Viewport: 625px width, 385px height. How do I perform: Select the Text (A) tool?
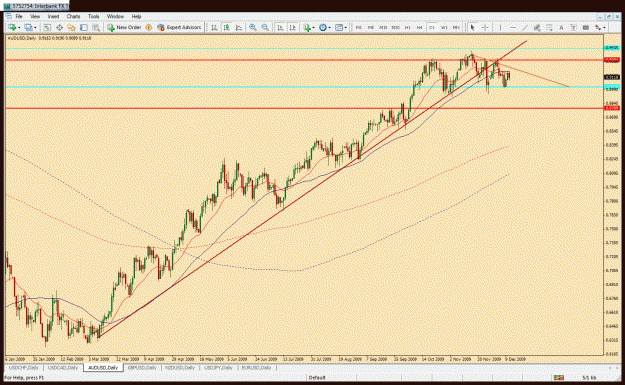[561, 28]
